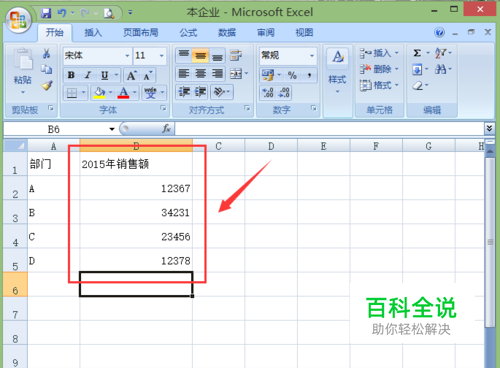500x368 pixels.
Task: Open the Styles (样式) gallery
Action: [338, 71]
